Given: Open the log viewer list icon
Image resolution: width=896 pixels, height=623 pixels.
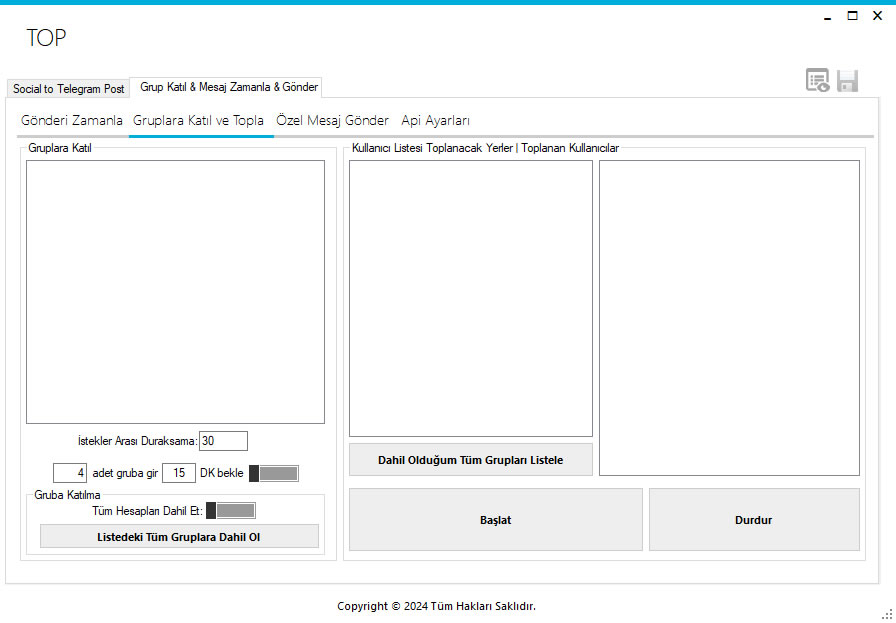Looking at the screenshot, I should click(x=818, y=81).
